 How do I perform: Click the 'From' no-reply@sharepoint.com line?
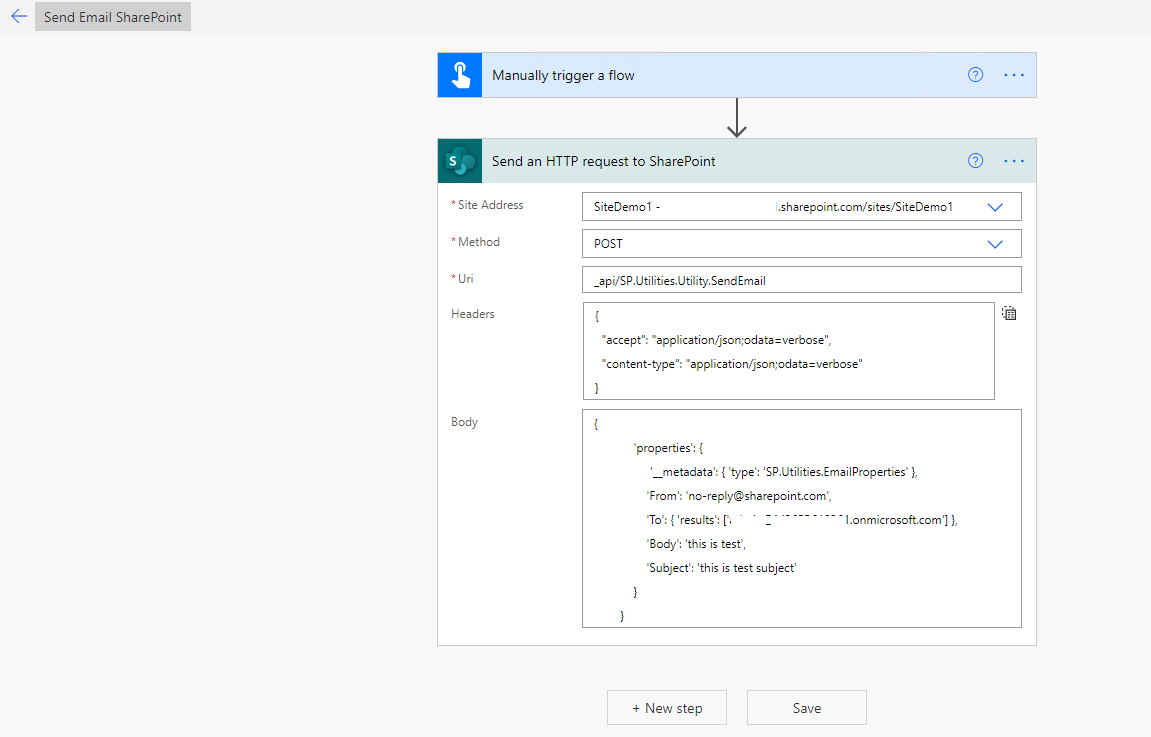click(x=738, y=496)
